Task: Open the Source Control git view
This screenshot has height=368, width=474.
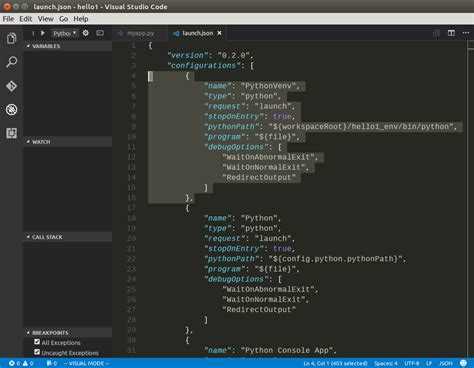Action: [x=11, y=86]
